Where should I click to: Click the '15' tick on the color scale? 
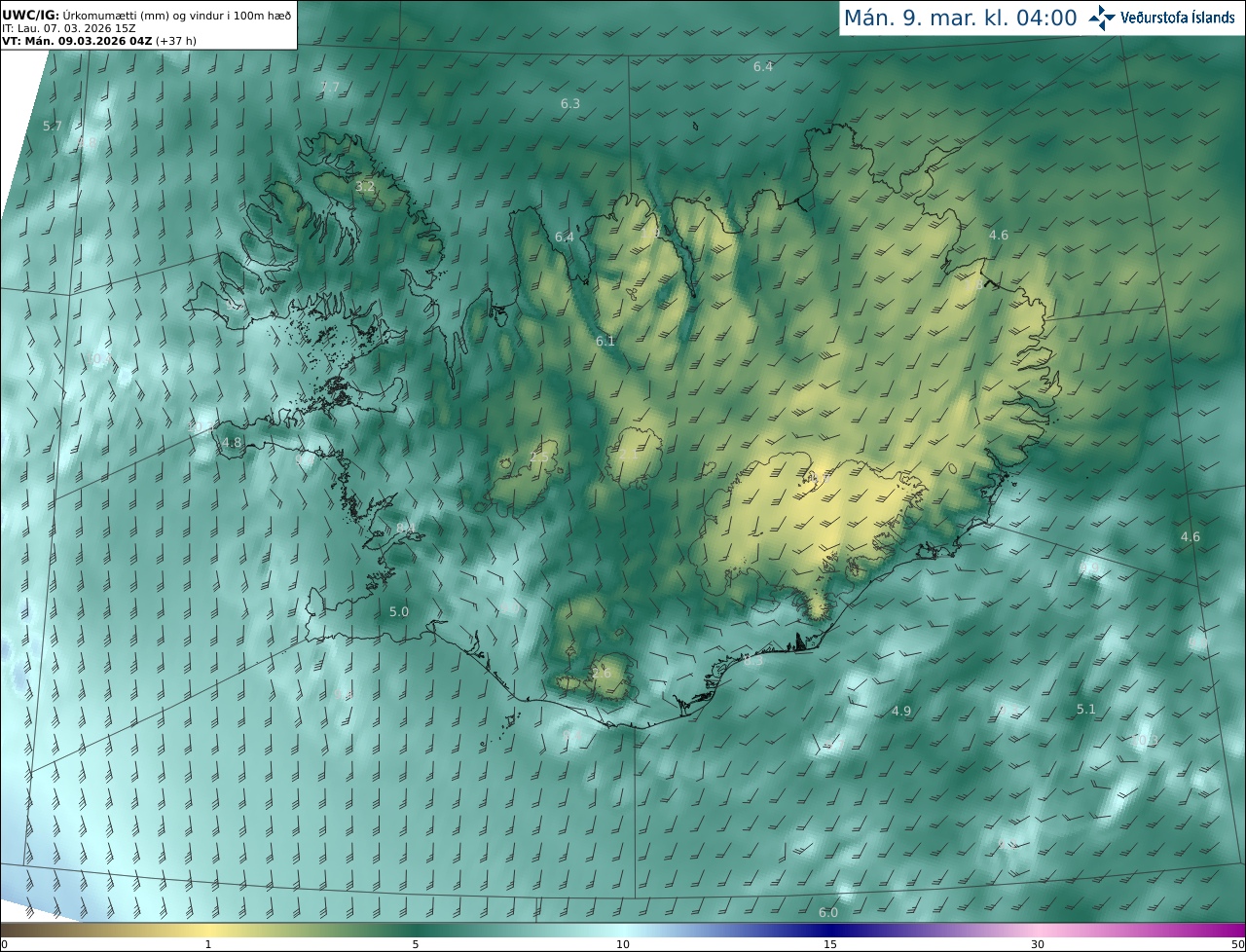click(830, 944)
